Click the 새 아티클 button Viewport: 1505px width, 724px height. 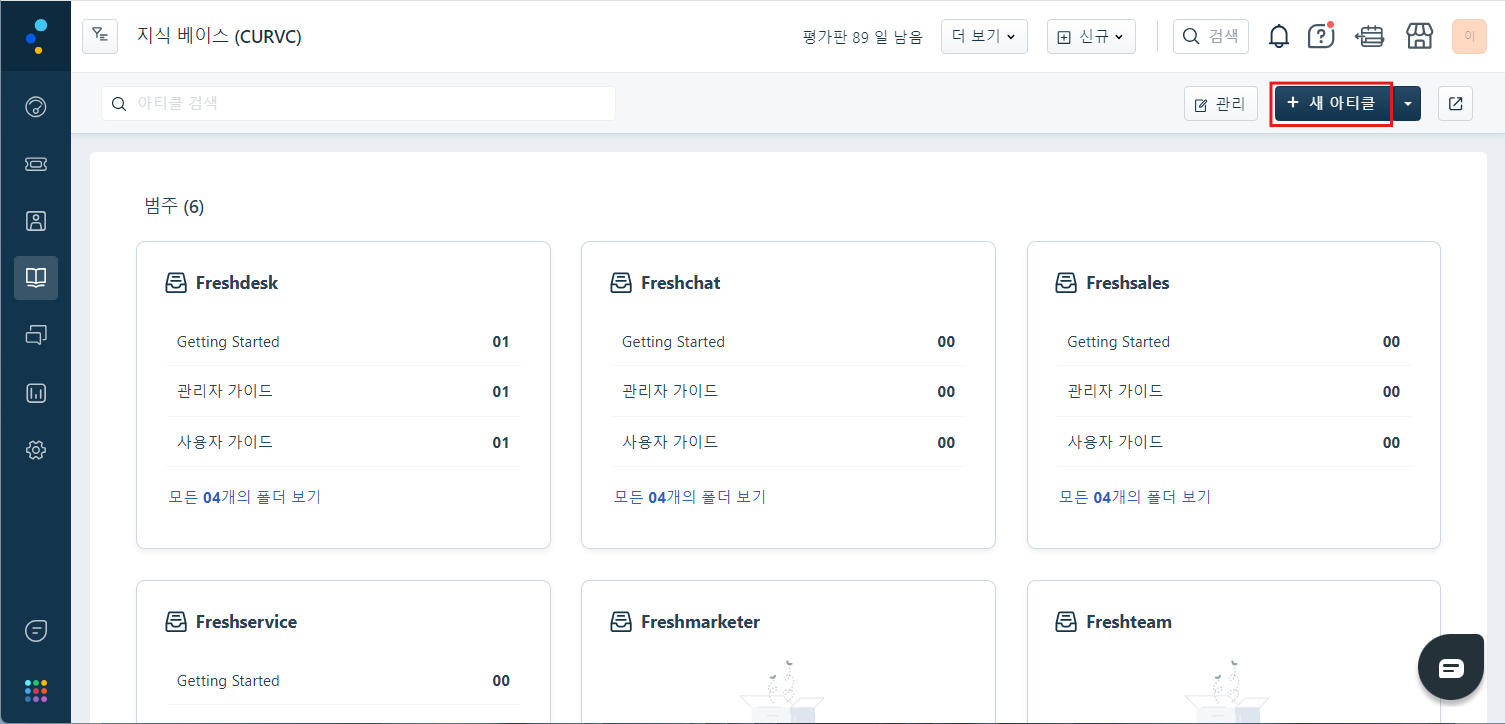click(x=1331, y=103)
